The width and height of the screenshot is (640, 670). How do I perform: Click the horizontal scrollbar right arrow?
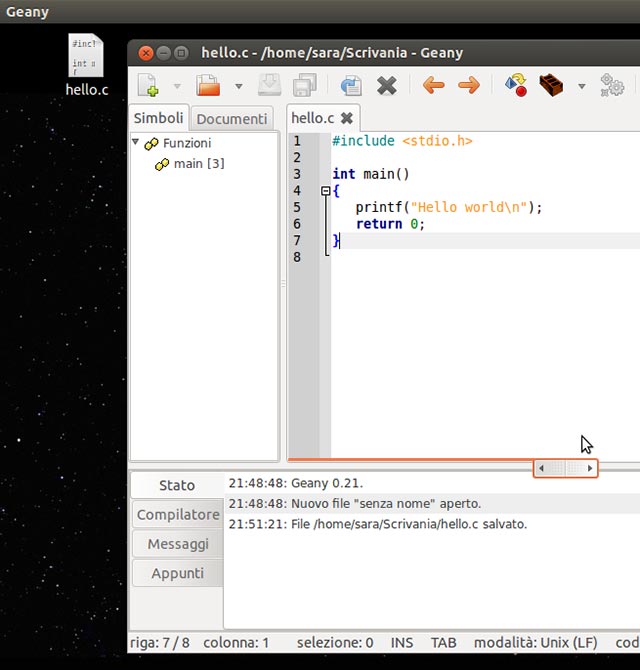590,468
